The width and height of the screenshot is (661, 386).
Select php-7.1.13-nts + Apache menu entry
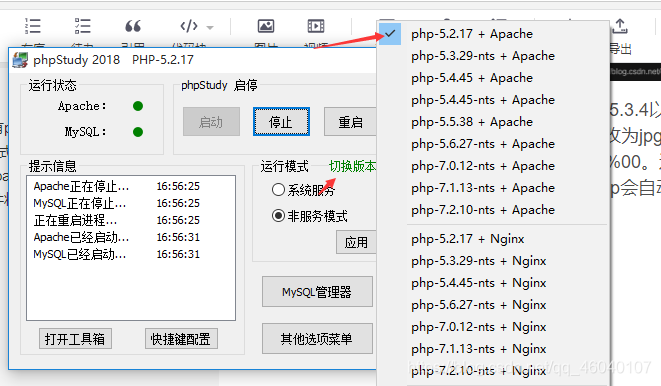(494, 188)
